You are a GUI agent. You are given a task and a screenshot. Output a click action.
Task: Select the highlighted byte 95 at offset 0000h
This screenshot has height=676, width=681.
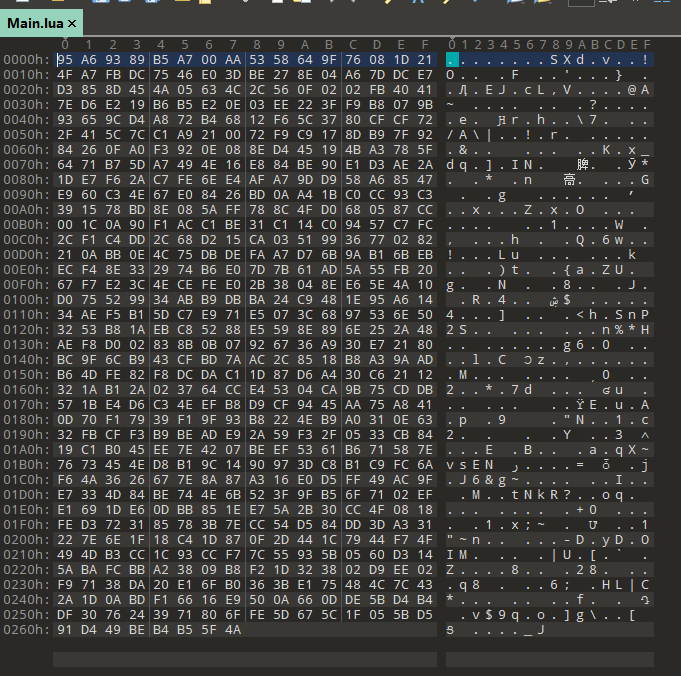coord(65,59)
